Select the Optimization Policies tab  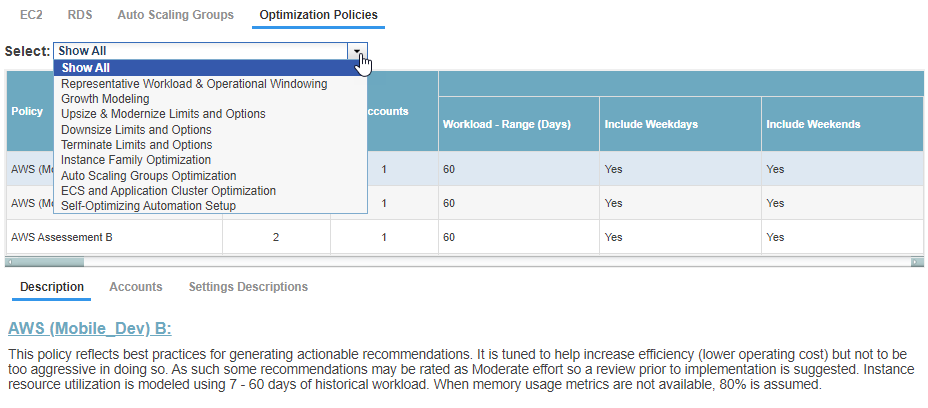318,15
